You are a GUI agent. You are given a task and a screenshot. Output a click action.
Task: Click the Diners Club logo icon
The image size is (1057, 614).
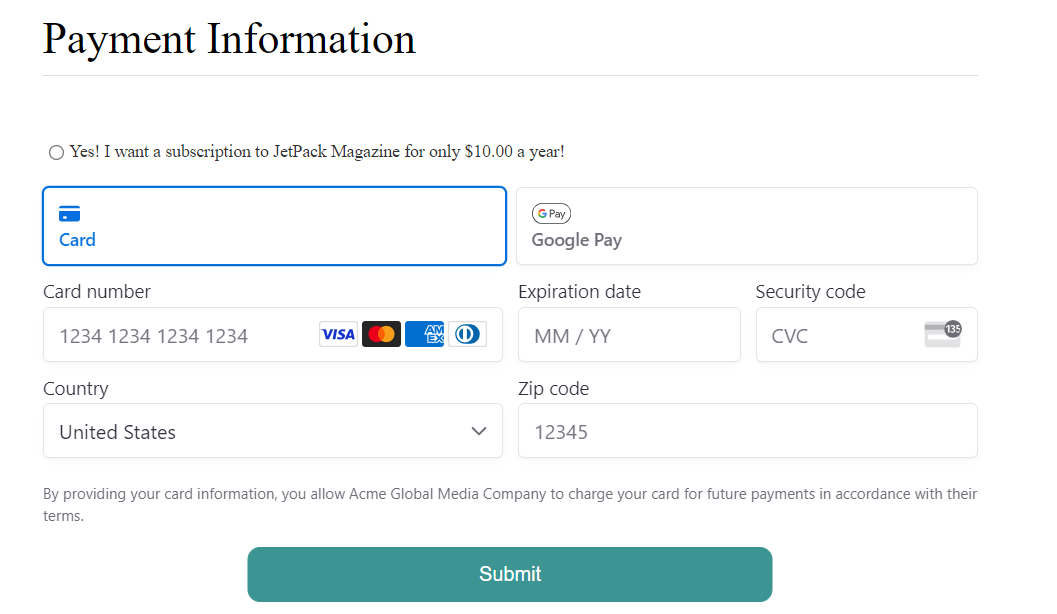467,334
